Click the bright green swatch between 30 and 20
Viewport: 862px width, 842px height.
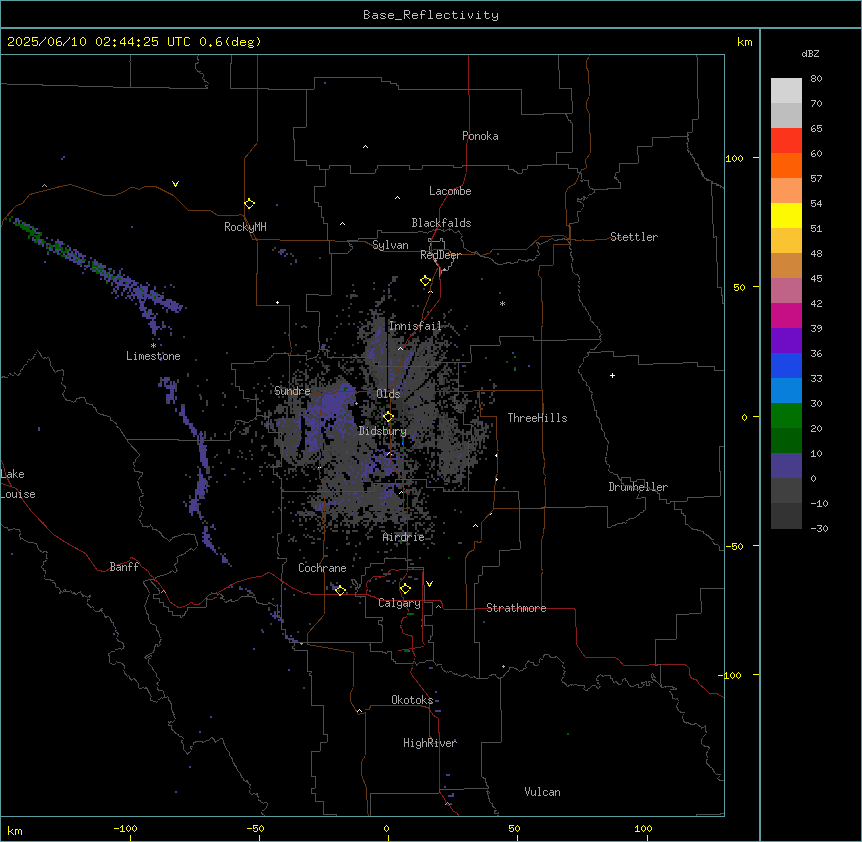pyautogui.click(x=786, y=416)
